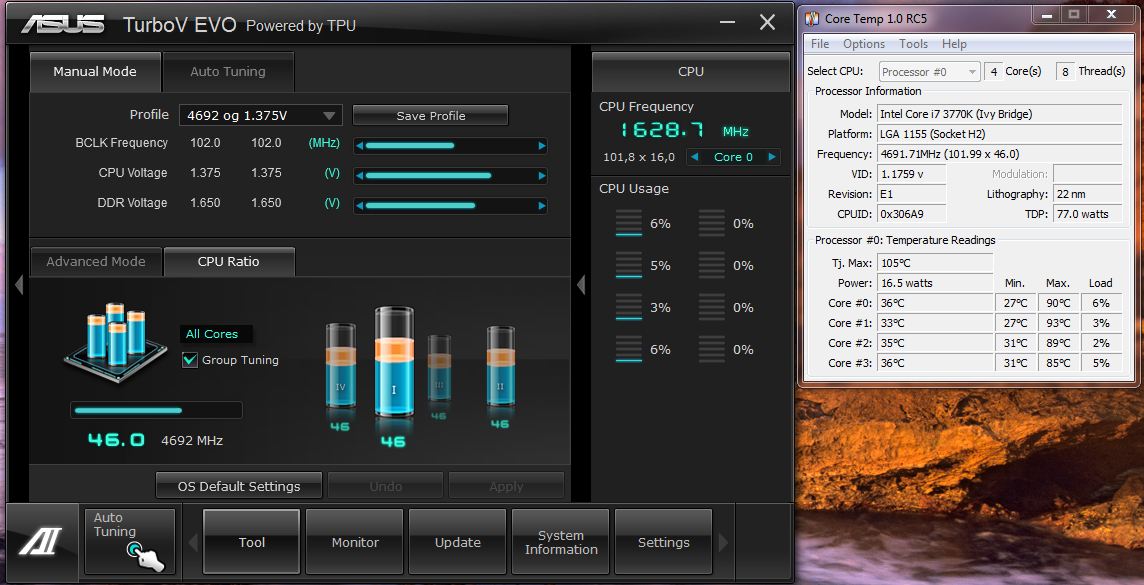Select the core II battery cylinder

500,368
